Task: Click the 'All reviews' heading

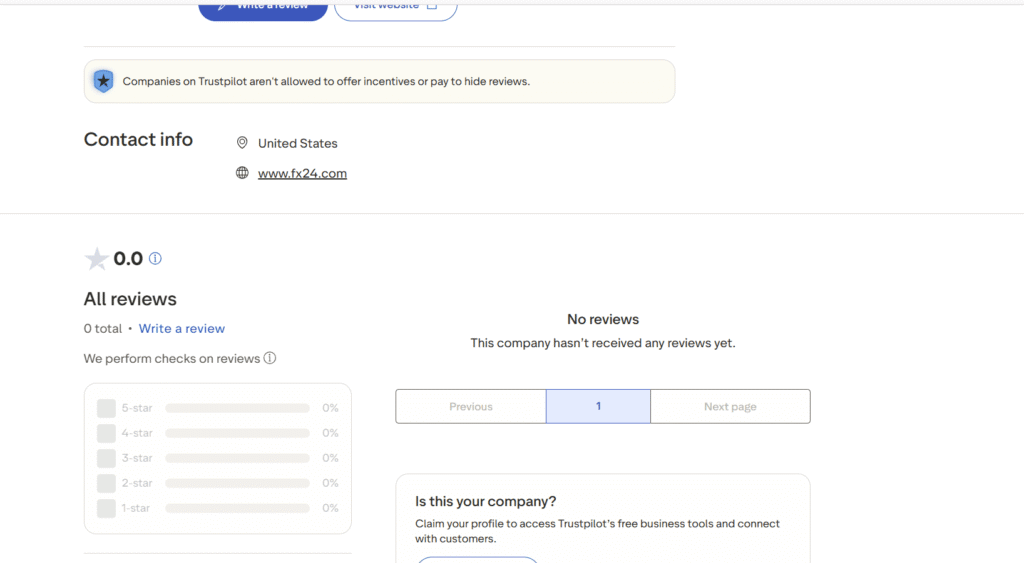Action: click(x=130, y=298)
